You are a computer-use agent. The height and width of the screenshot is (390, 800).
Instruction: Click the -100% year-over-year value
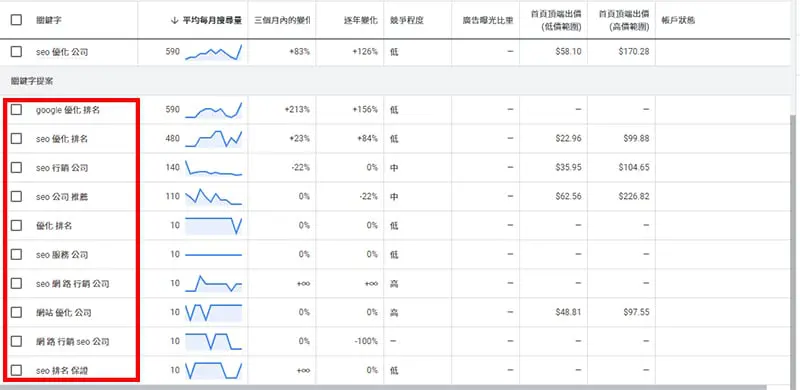pyautogui.click(x=366, y=342)
